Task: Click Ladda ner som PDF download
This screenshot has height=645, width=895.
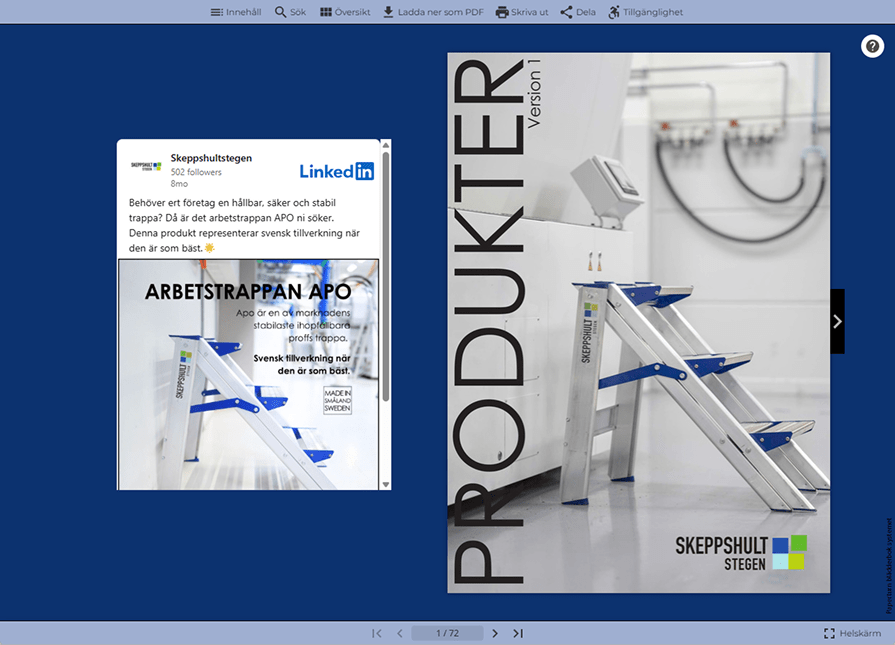Action: (x=433, y=12)
